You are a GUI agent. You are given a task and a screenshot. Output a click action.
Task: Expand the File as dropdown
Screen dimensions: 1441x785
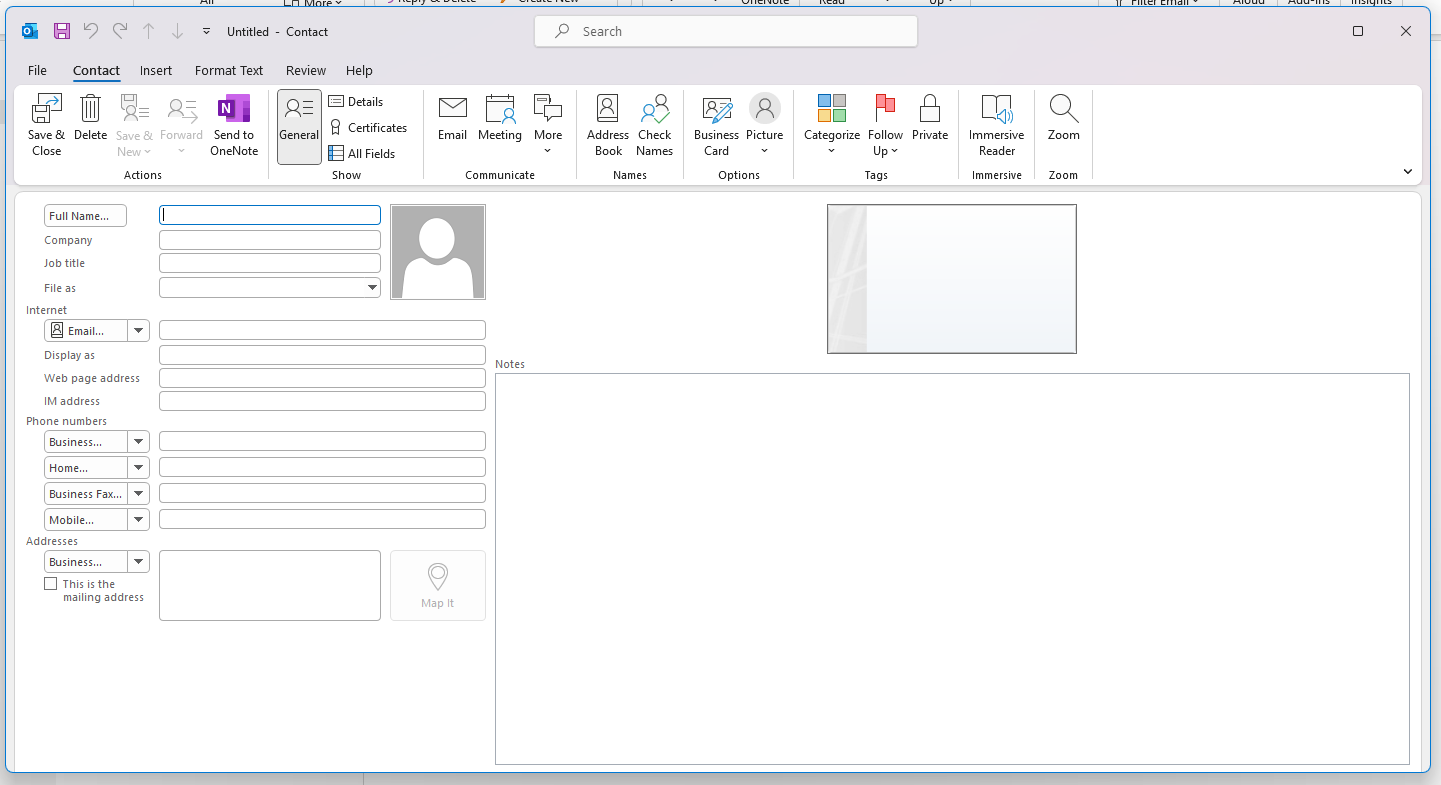[x=372, y=288]
